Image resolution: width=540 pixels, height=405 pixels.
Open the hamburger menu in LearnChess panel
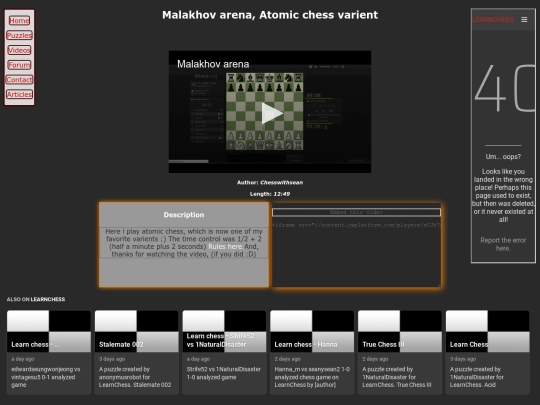coord(524,20)
